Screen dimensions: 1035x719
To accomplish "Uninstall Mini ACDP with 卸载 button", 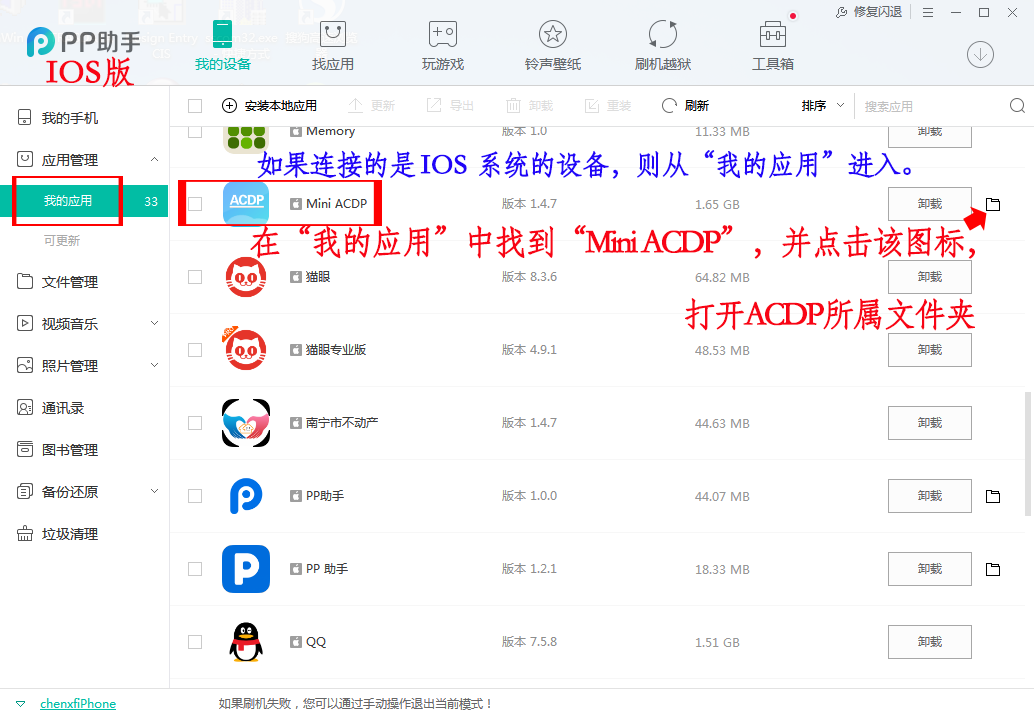I will [929, 204].
